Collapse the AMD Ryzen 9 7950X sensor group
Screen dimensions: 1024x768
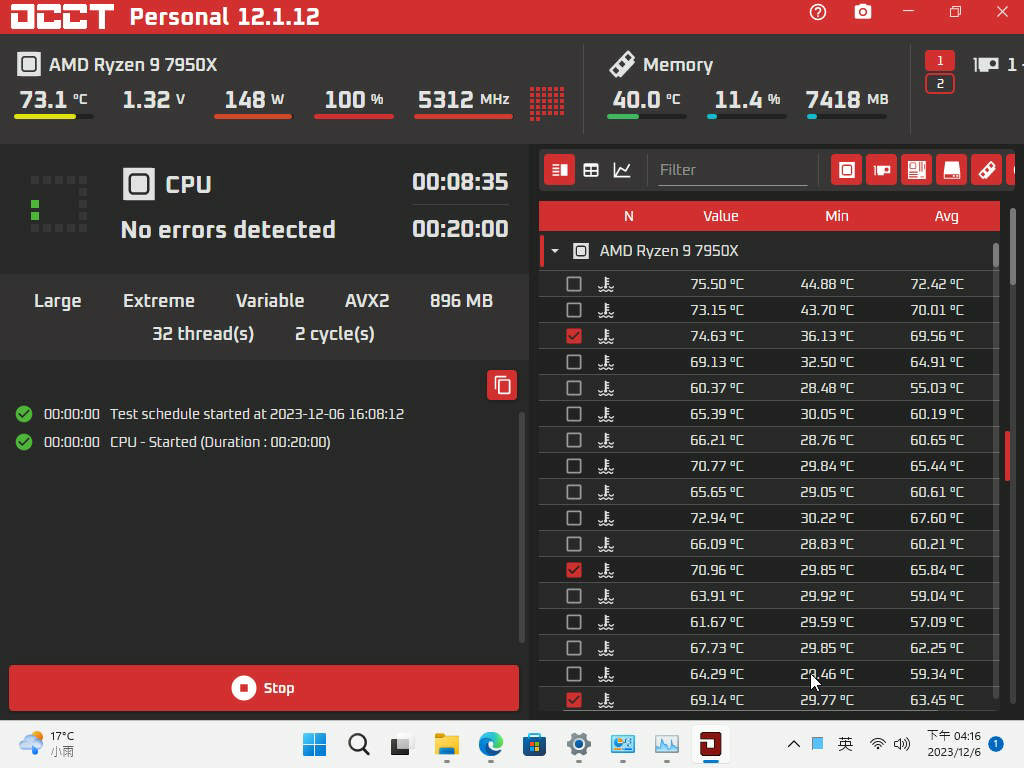[x=555, y=251]
